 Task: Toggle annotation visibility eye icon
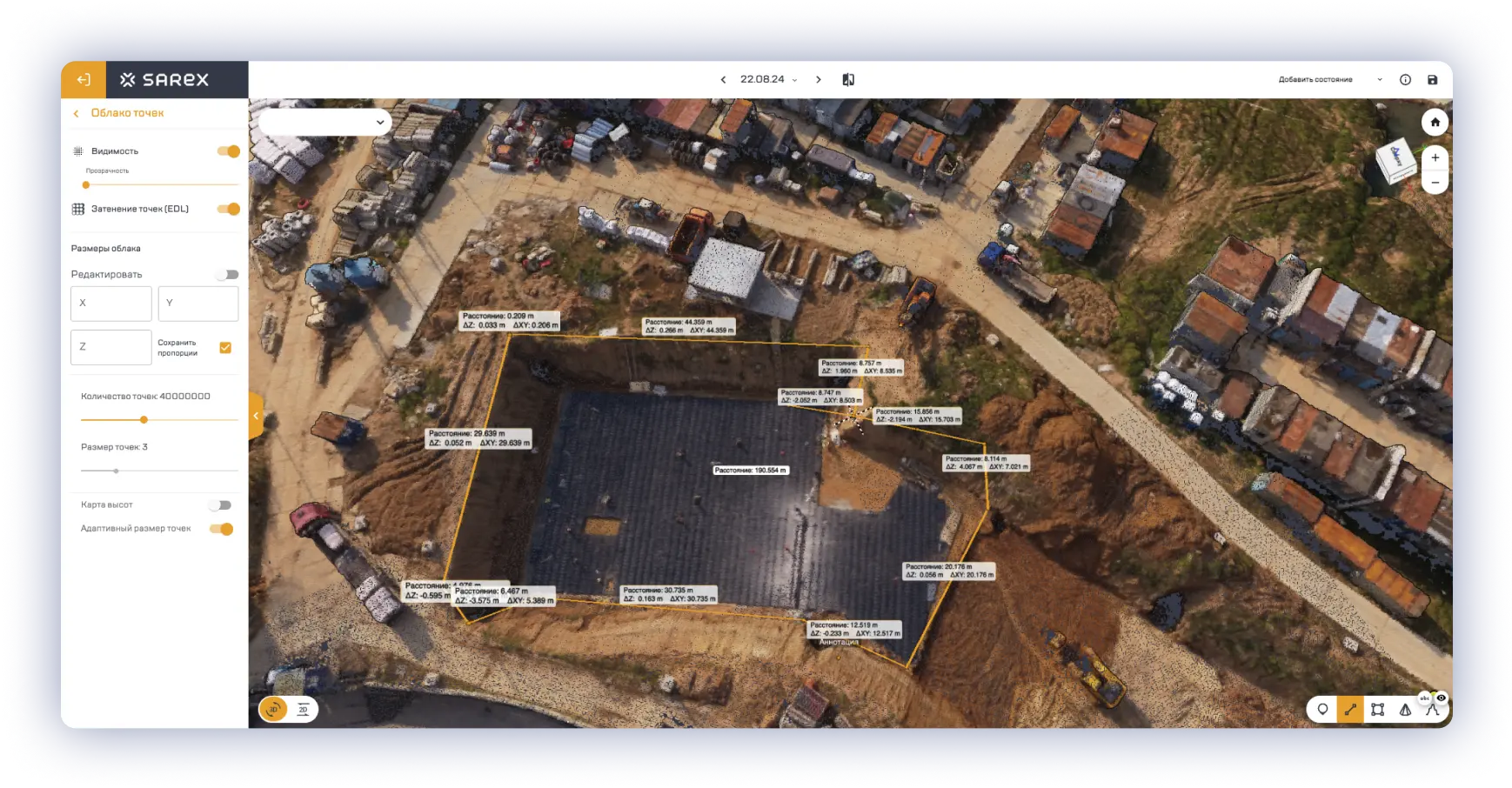click(1441, 698)
